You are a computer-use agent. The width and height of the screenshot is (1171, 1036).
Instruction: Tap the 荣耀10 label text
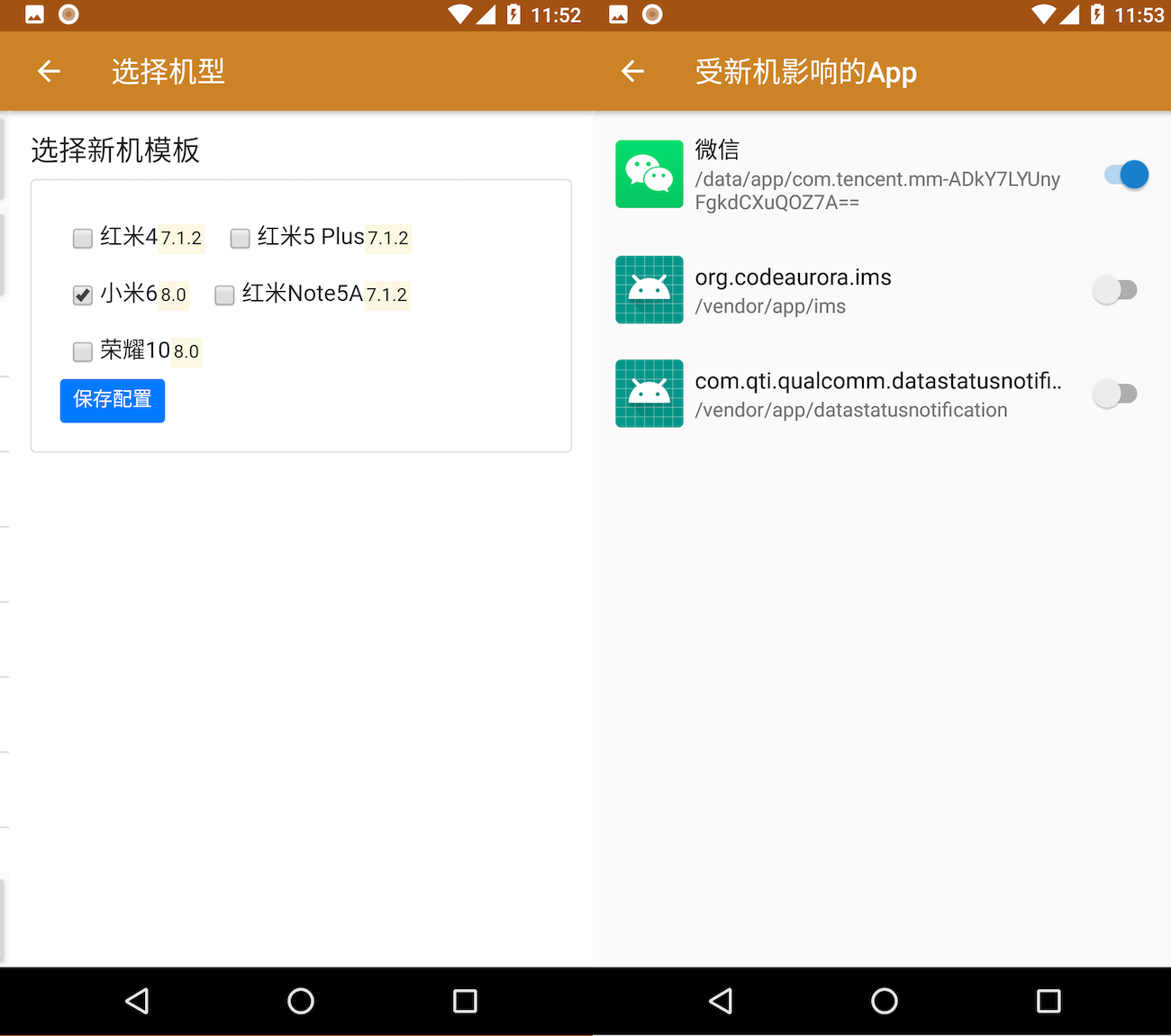[x=135, y=350]
